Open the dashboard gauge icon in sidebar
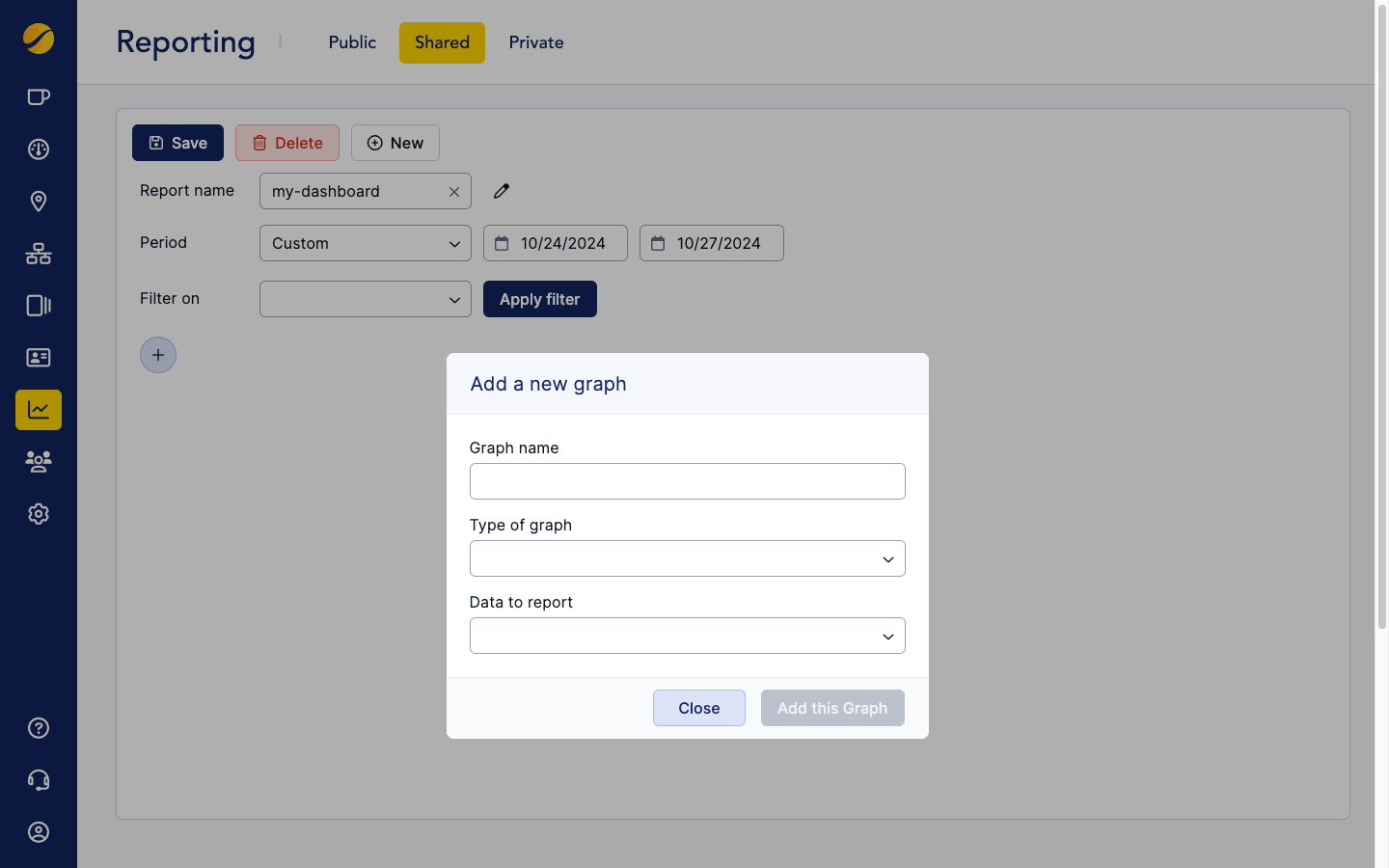This screenshot has height=868, width=1389. coord(39,149)
